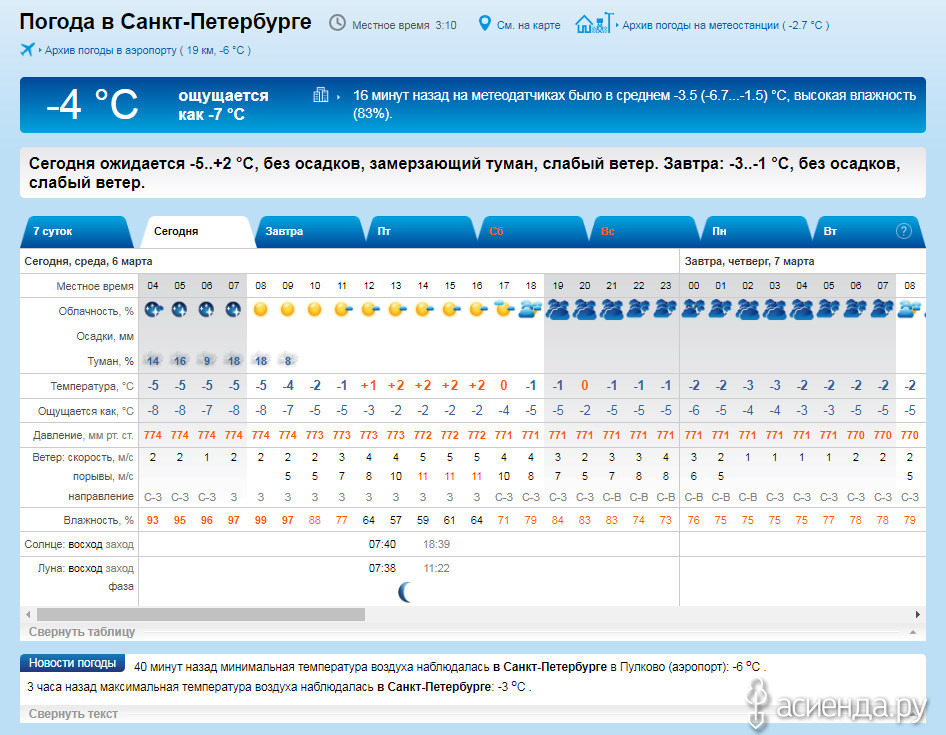Click the fog icon showing 14 percent
946x735 pixels.
pos(153,361)
